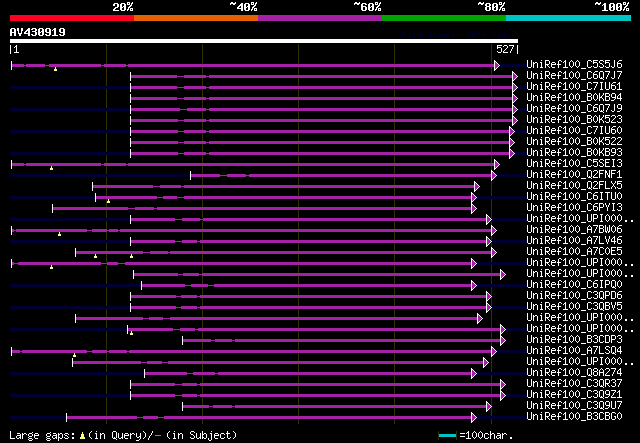The height and width of the screenshot is (443, 640).
Task: Click the yellow gap marker under UniRef100_C6ITU0 bar
Action: coord(108,201)
